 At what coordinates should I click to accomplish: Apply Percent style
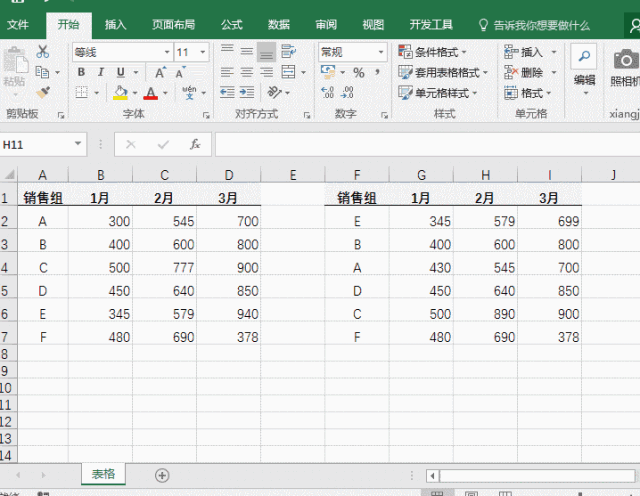coord(359,73)
